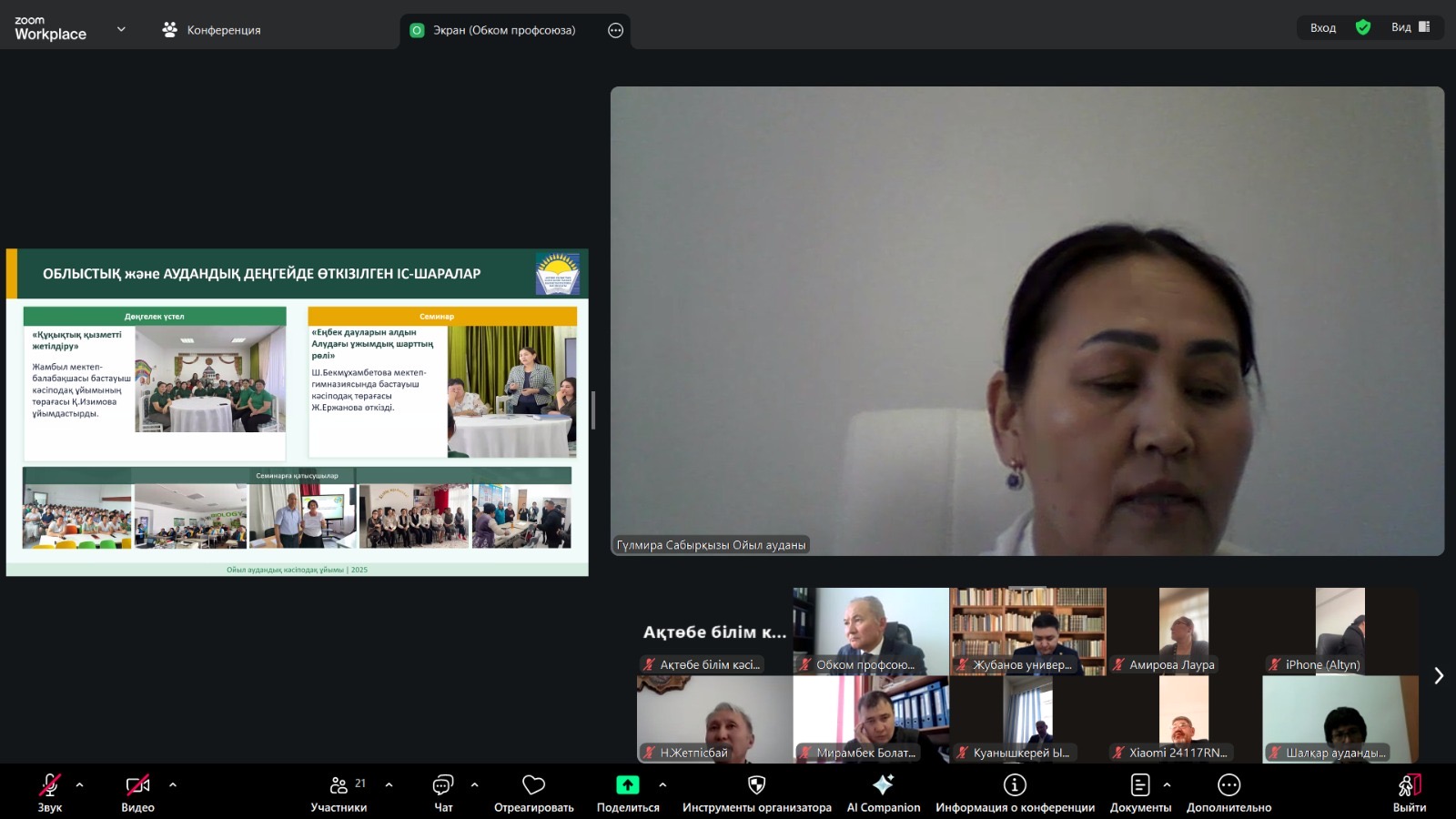The height and width of the screenshot is (819, 1456).
Task: Open Участники participants list
Action: coord(339,785)
